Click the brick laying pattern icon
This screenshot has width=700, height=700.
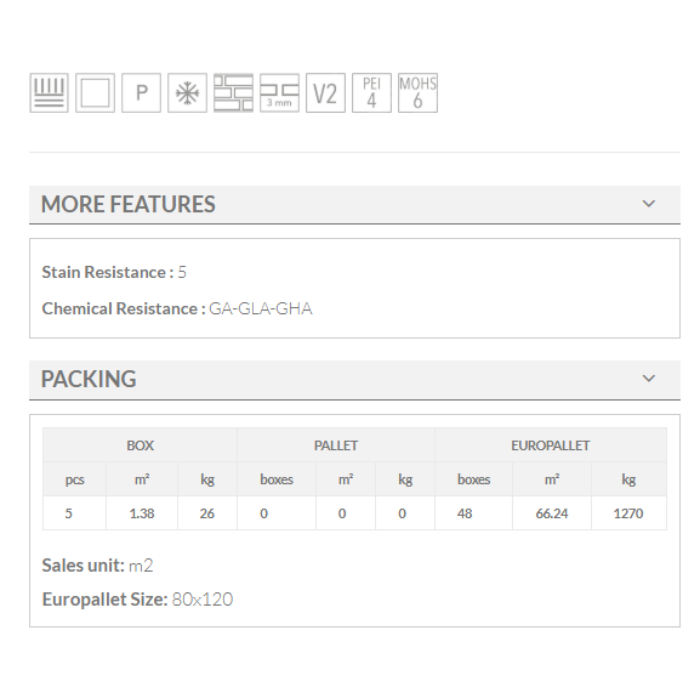235,94
